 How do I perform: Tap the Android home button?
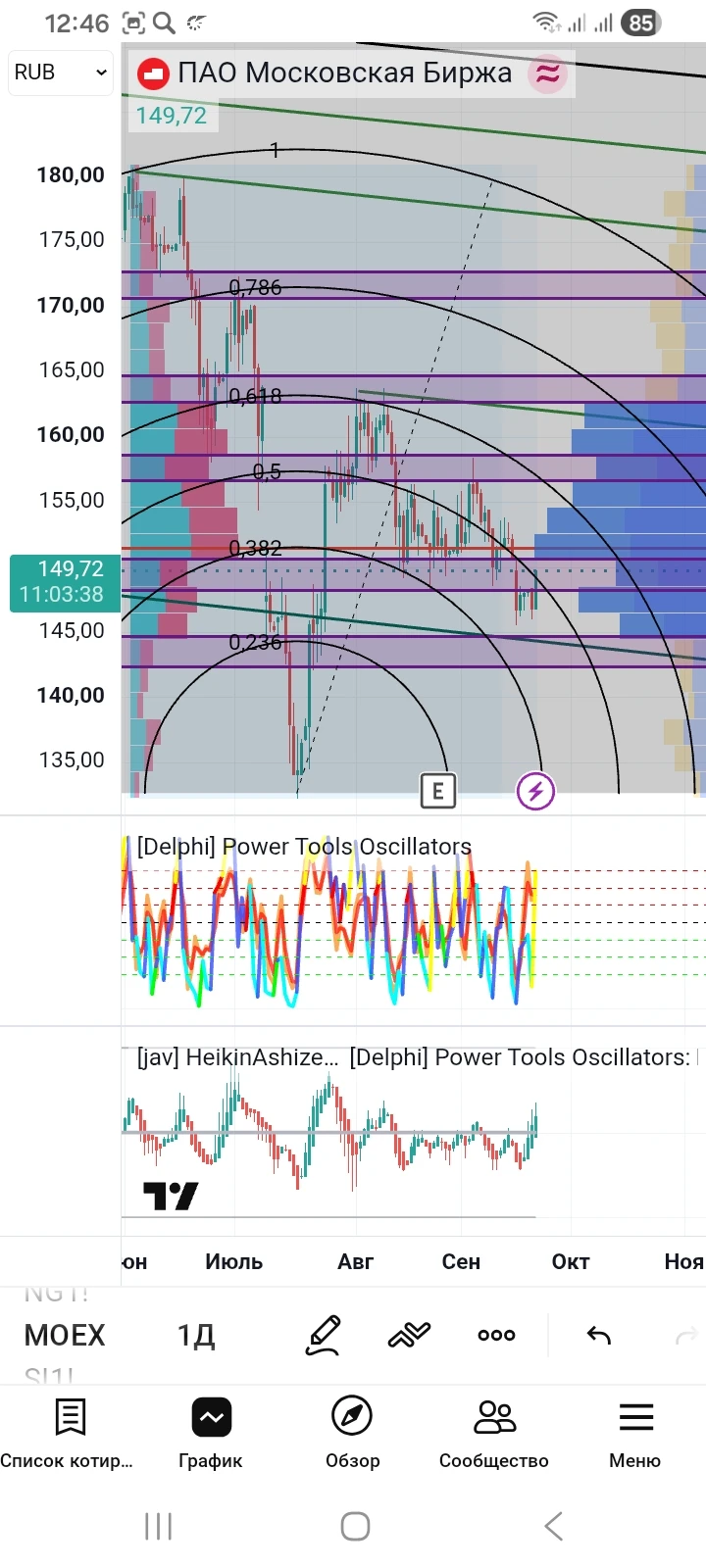(x=355, y=1526)
